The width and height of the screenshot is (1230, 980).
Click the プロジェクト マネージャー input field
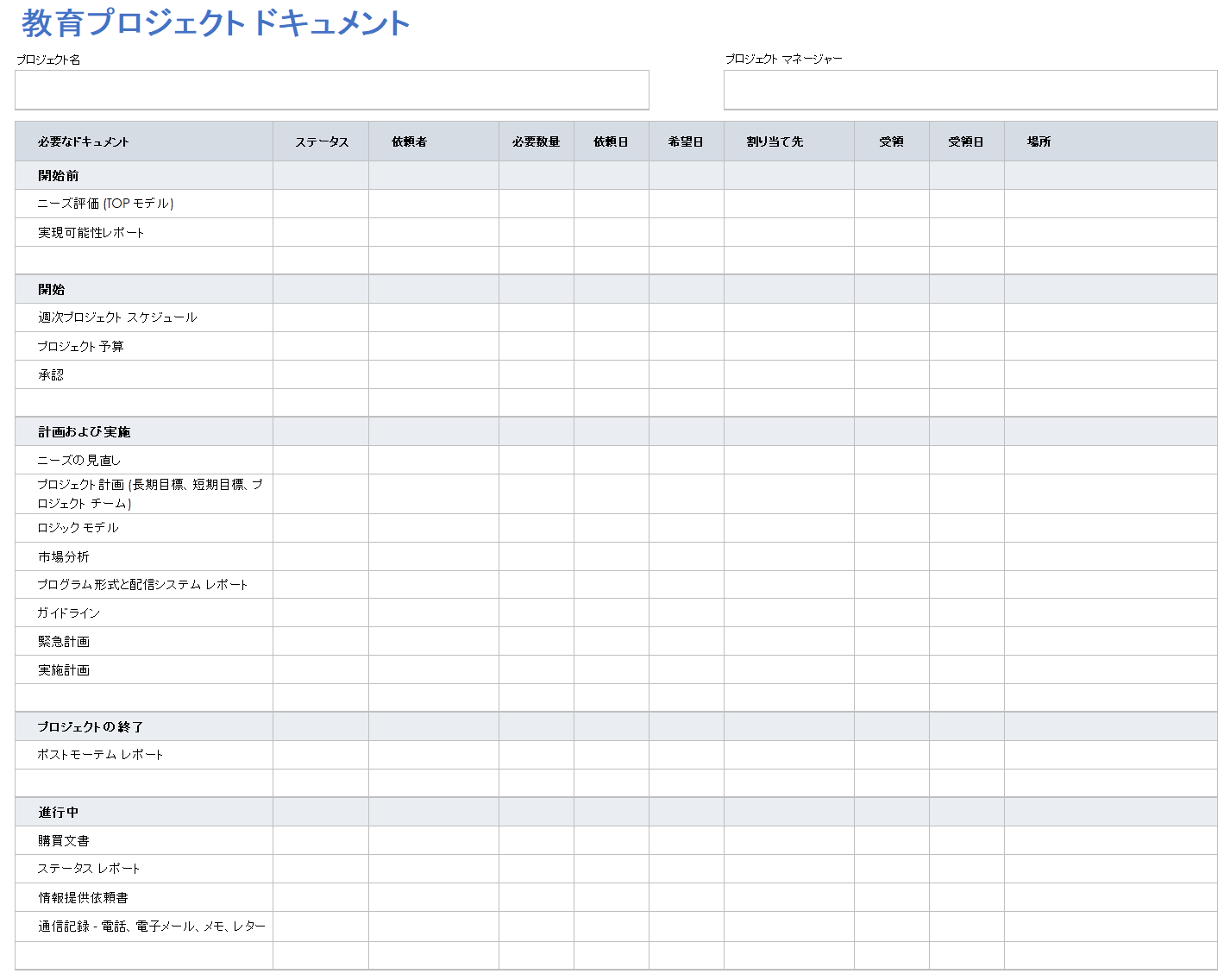(970, 90)
